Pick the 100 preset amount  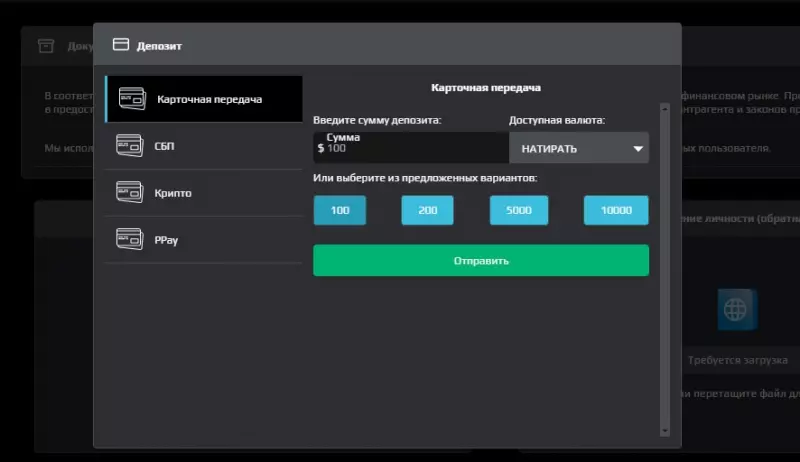[340, 210]
